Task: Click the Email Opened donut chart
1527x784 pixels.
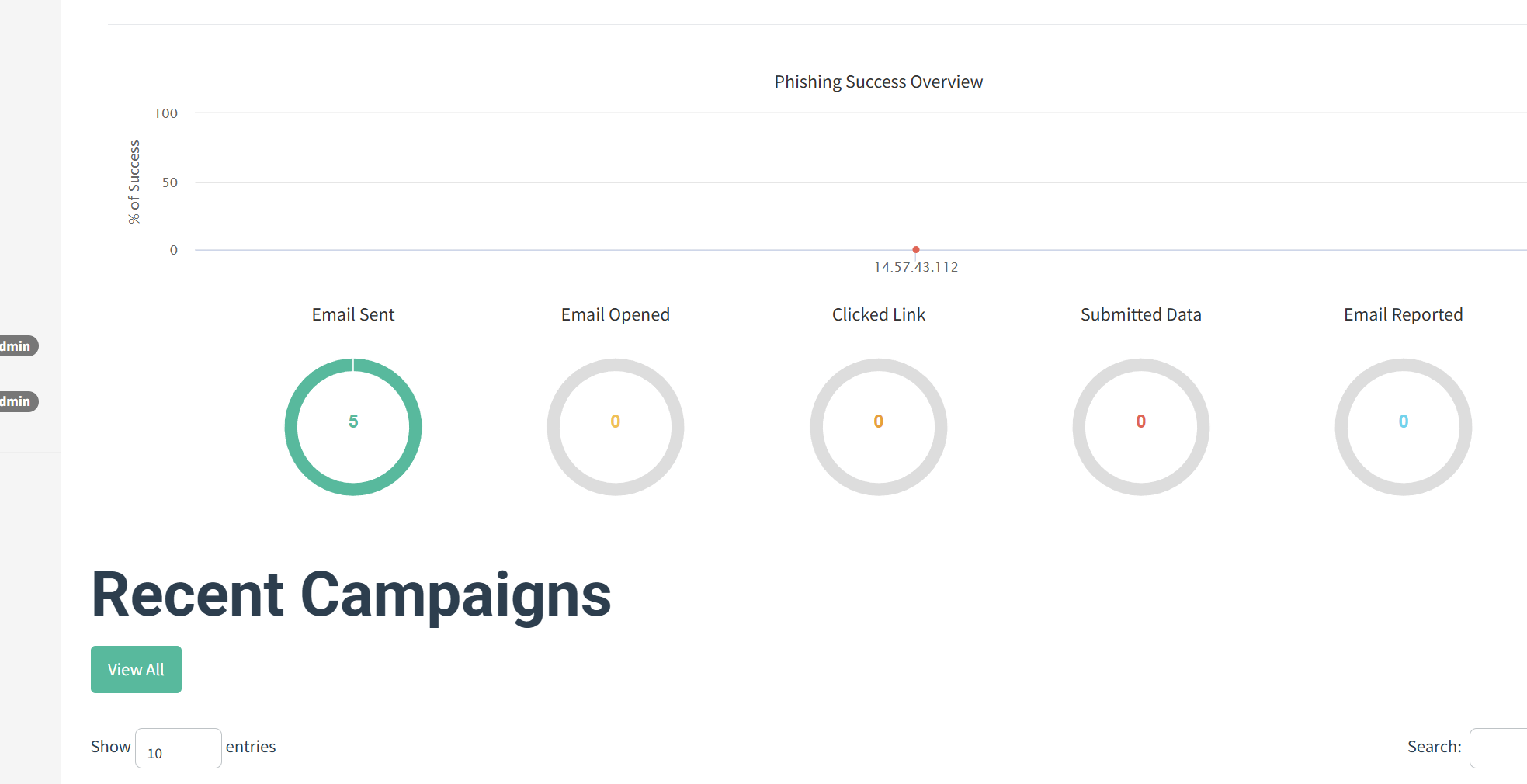Action: coord(616,426)
